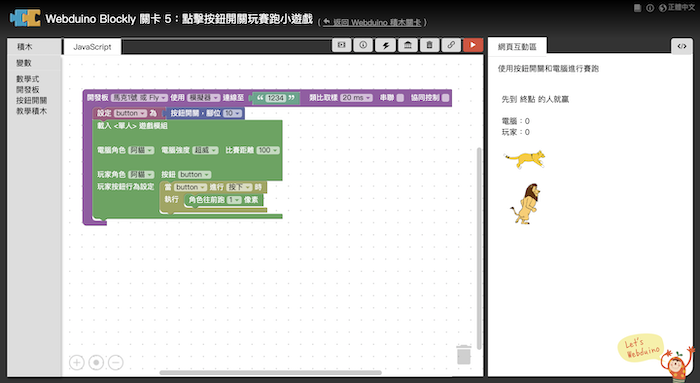Click the 使用按鈕開關和電腦進行賽跑 description
This screenshot has width=700, height=383.
[x=548, y=69]
